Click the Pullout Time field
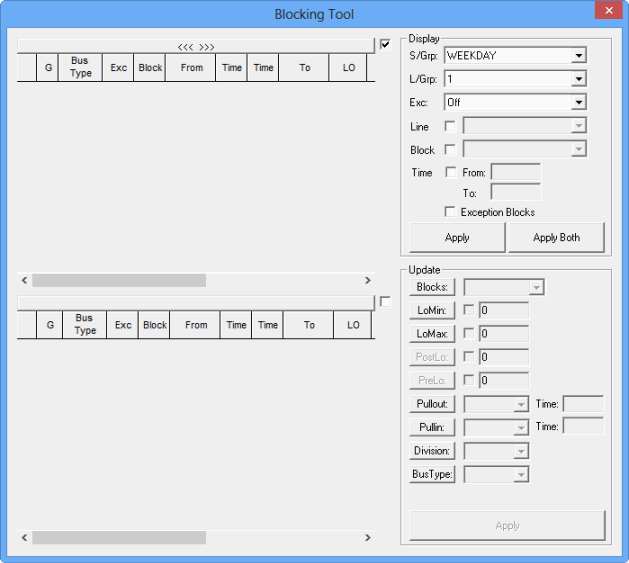 (x=583, y=404)
